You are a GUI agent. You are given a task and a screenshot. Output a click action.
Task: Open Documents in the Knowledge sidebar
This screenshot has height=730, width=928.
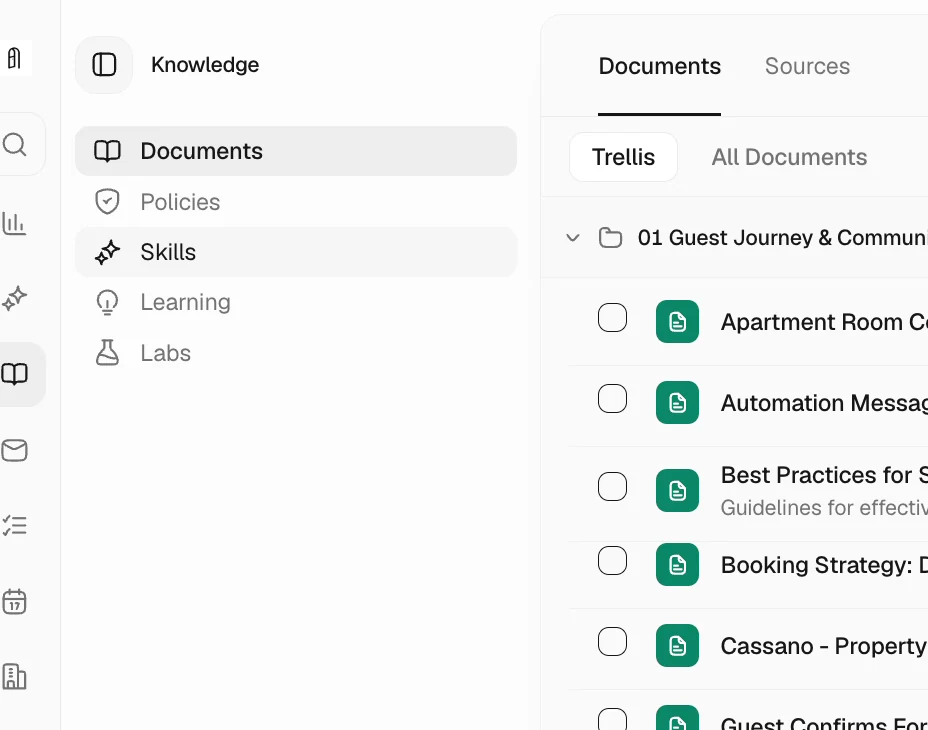click(296, 151)
